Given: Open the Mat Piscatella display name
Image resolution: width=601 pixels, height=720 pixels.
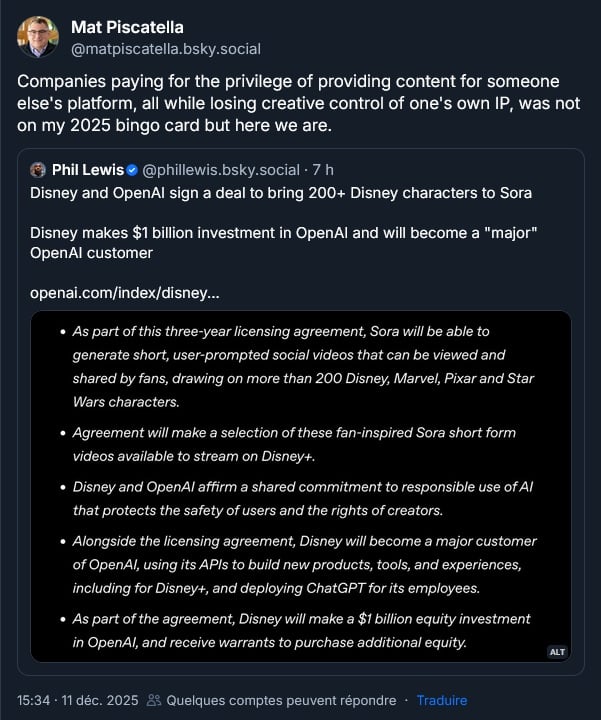Looking at the screenshot, I should click(x=127, y=27).
